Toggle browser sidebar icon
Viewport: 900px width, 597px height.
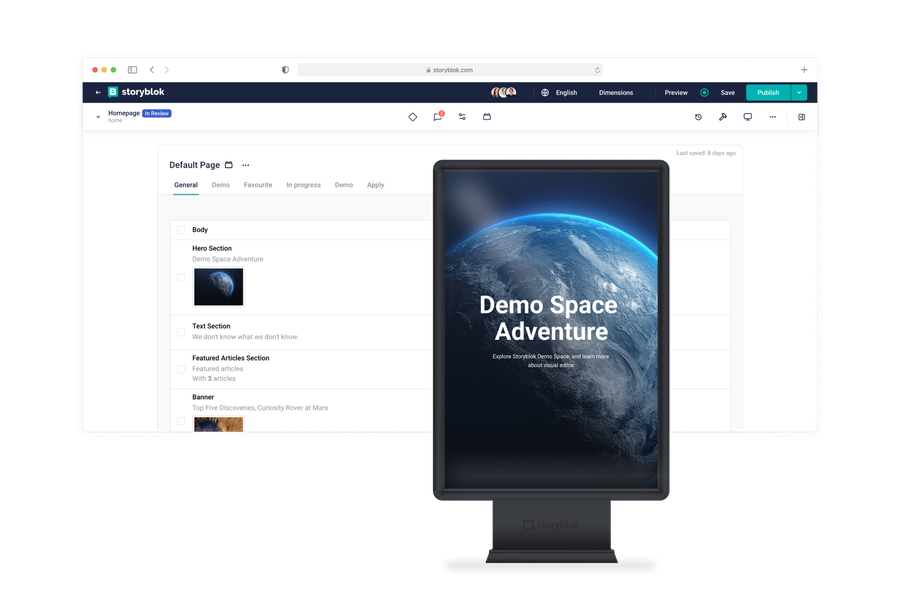(133, 69)
